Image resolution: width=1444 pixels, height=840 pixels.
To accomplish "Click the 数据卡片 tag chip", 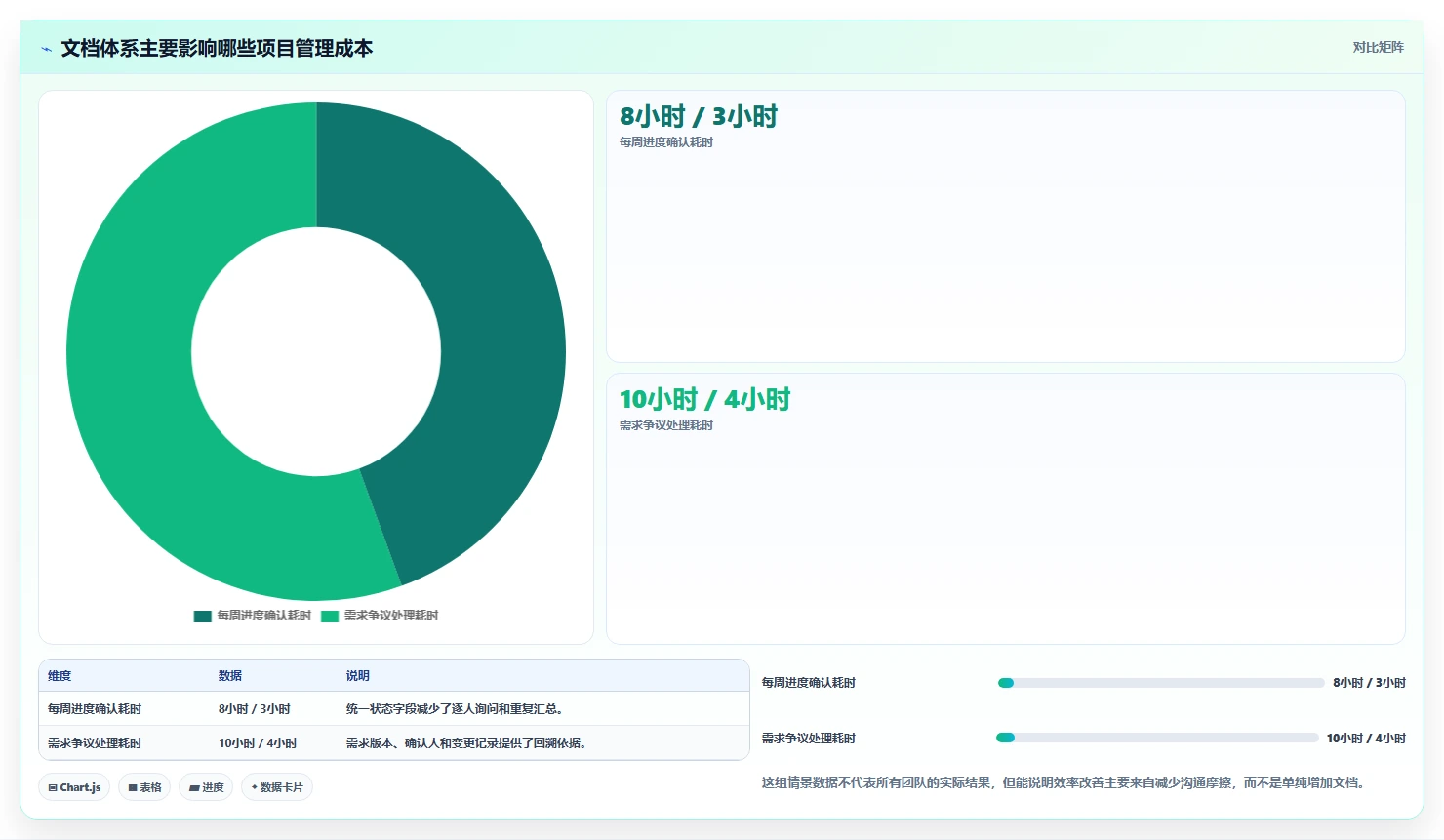I will 277,787.
